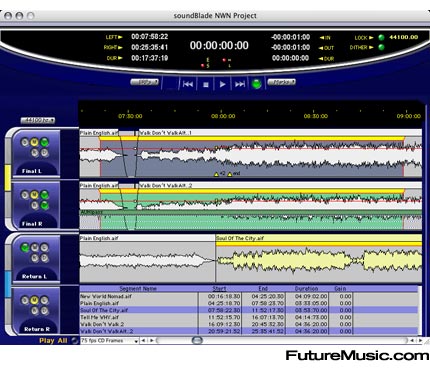430x370 pixels.
Task: Stop playback in the transport bar
Action: pyautogui.click(x=206, y=84)
